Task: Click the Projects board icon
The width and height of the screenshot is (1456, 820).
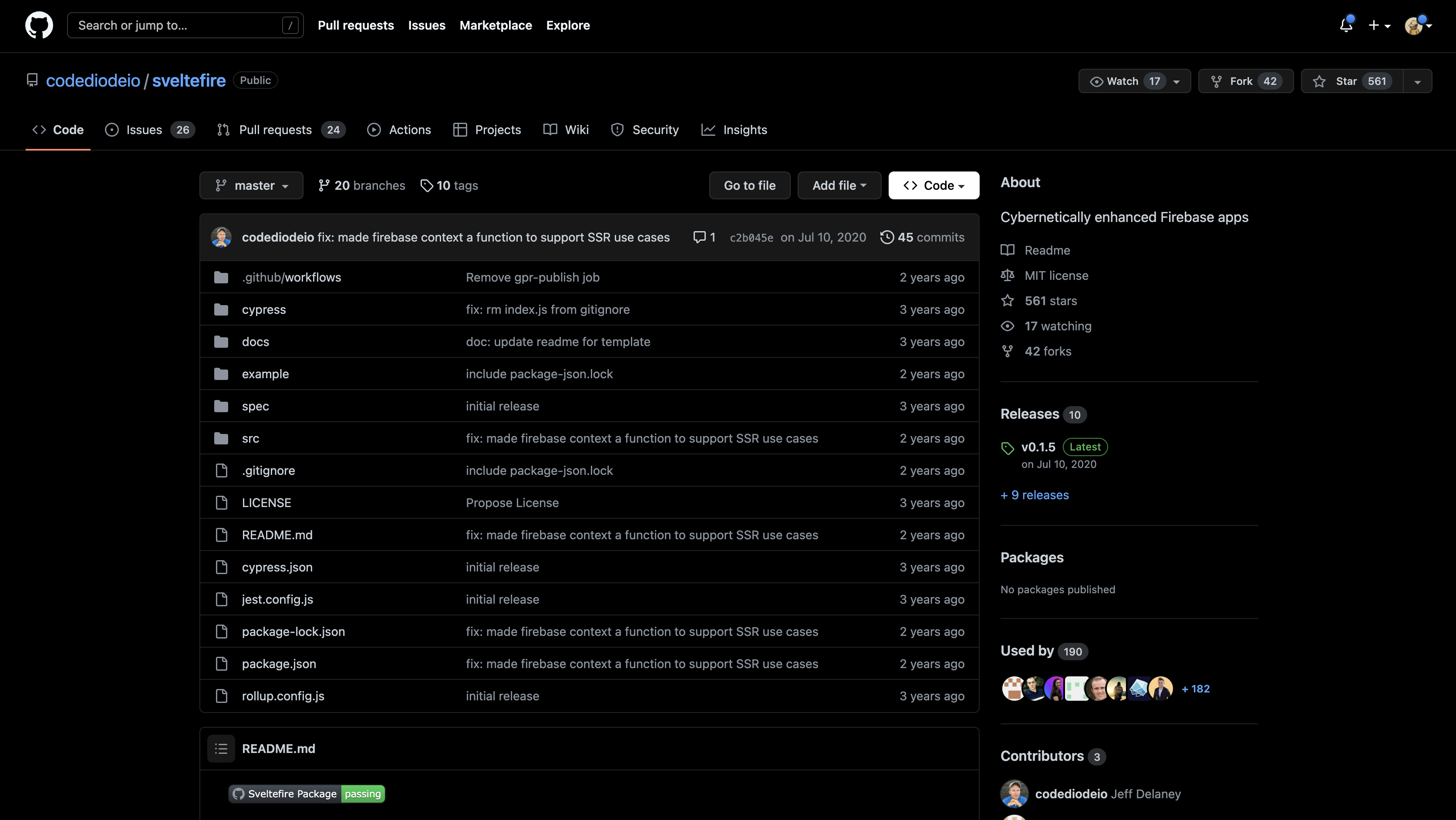Action: [460, 129]
